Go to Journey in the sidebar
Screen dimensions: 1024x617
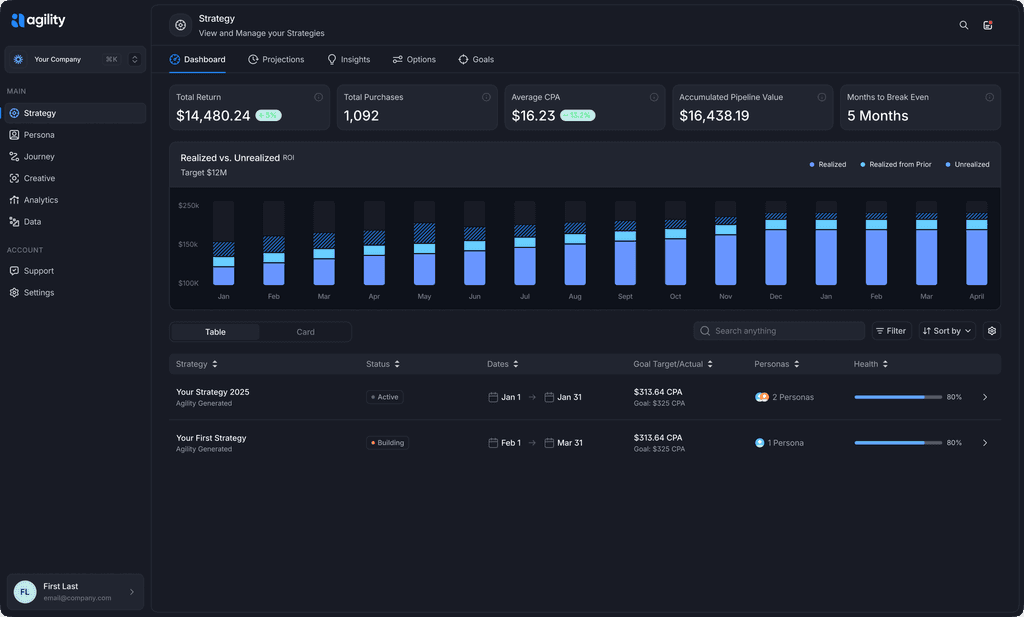pos(39,157)
